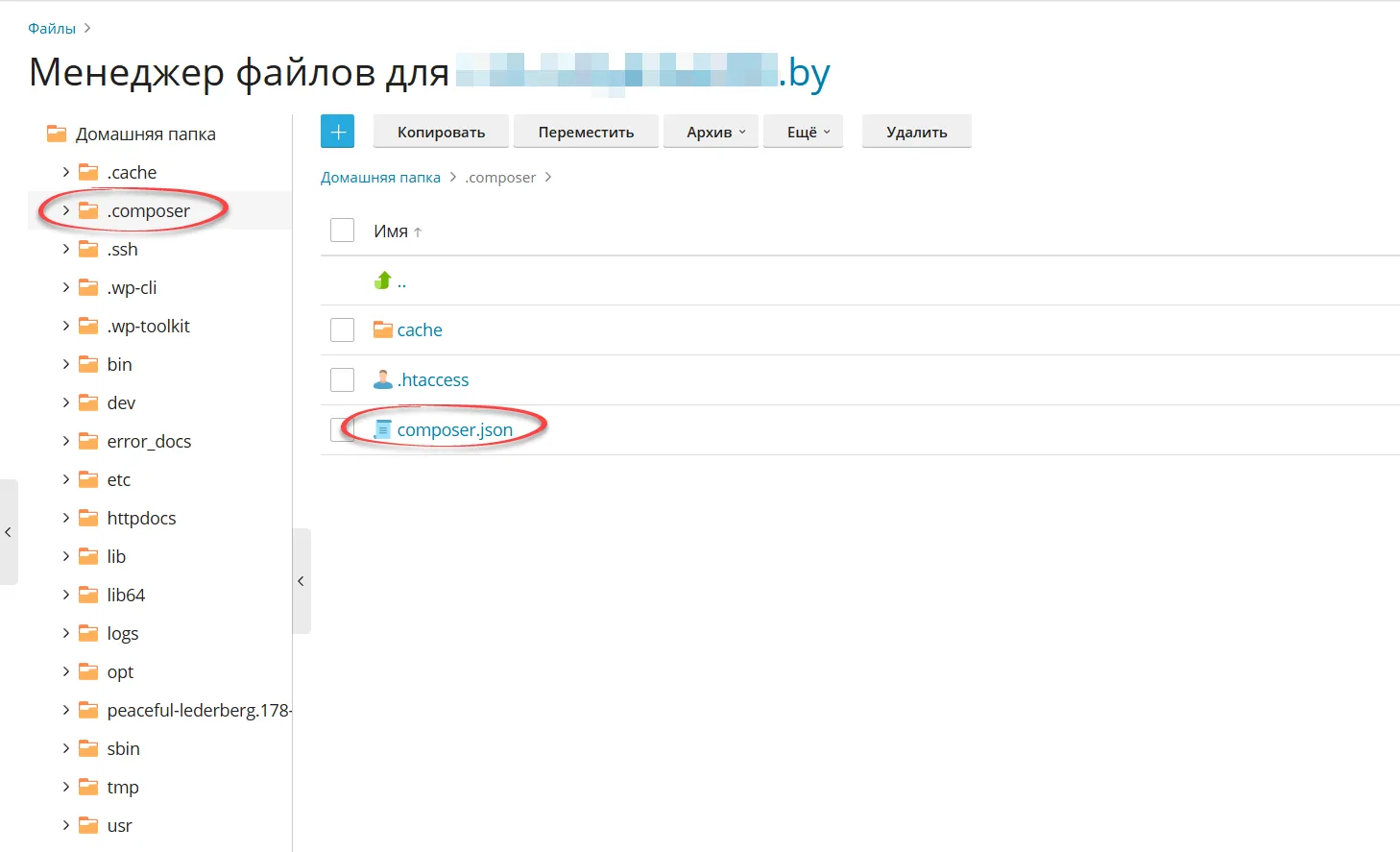Viewport: 1400px width, 852px height.
Task: Check the checkbox for cache folder
Action: pyautogui.click(x=342, y=329)
